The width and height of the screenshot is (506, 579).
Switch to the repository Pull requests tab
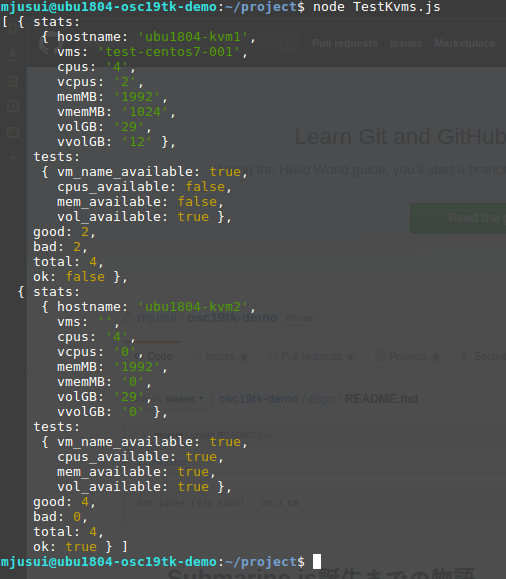tap(311, 356)
